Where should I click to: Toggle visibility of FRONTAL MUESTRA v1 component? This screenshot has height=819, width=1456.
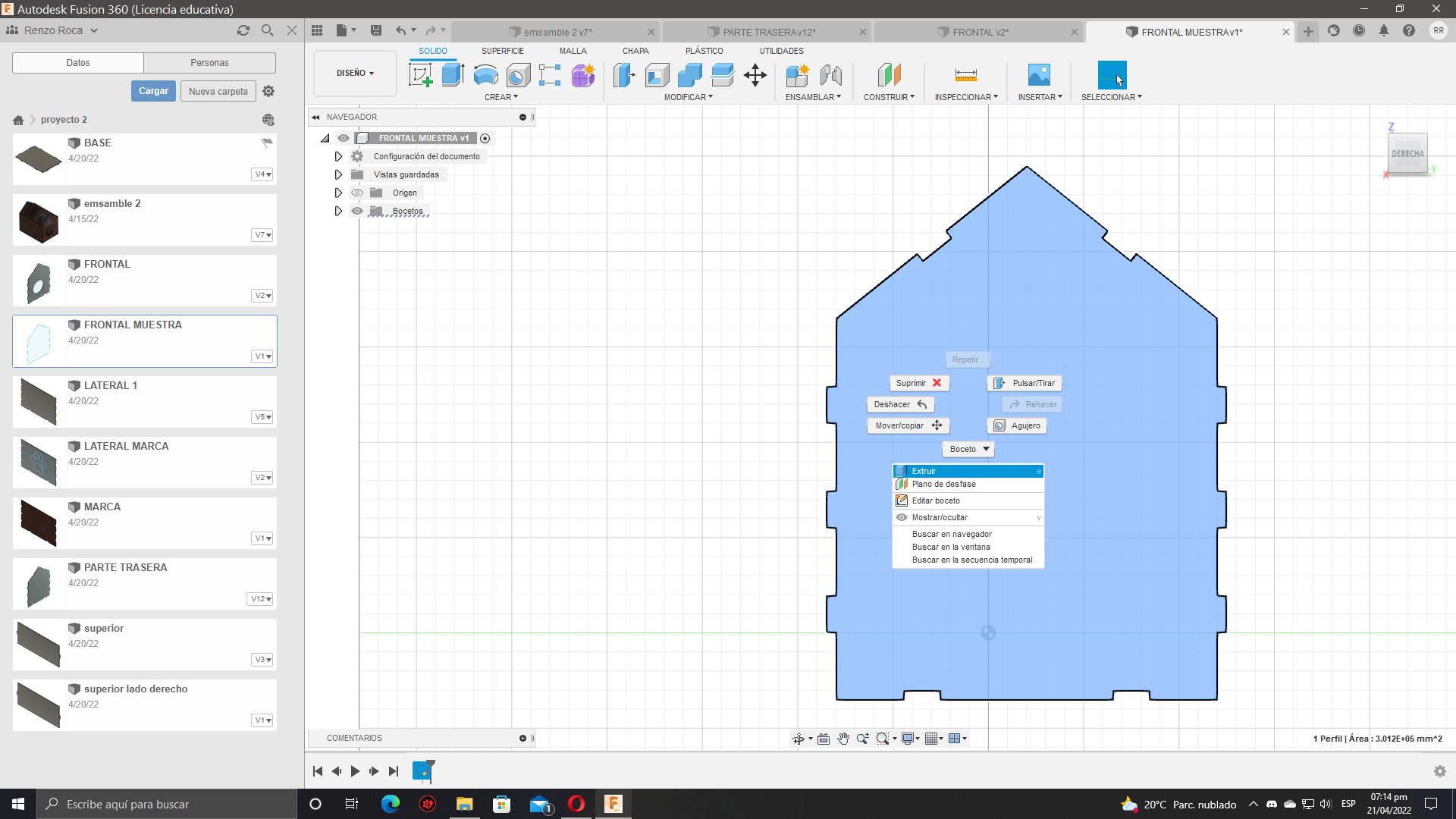click(x=344, y=138)
